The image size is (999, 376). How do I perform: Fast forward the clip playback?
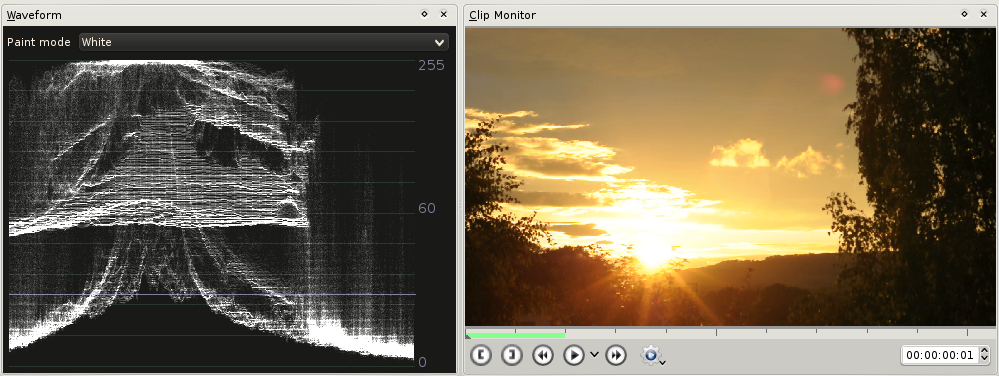pyautogui.click(x=615, y=355)
